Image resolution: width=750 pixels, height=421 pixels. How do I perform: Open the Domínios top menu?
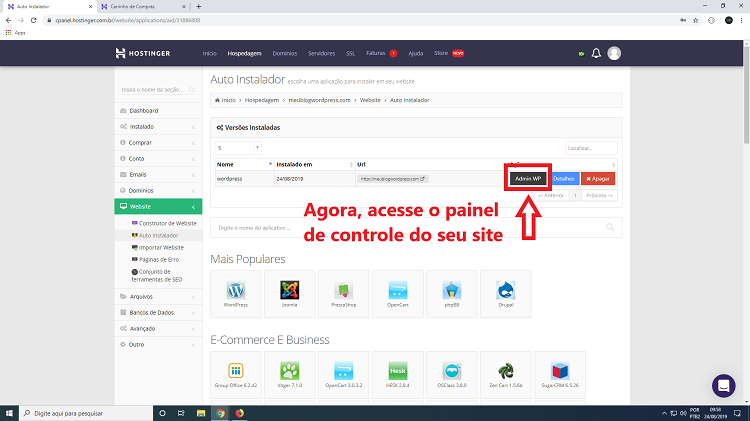(x=285, y=53)
